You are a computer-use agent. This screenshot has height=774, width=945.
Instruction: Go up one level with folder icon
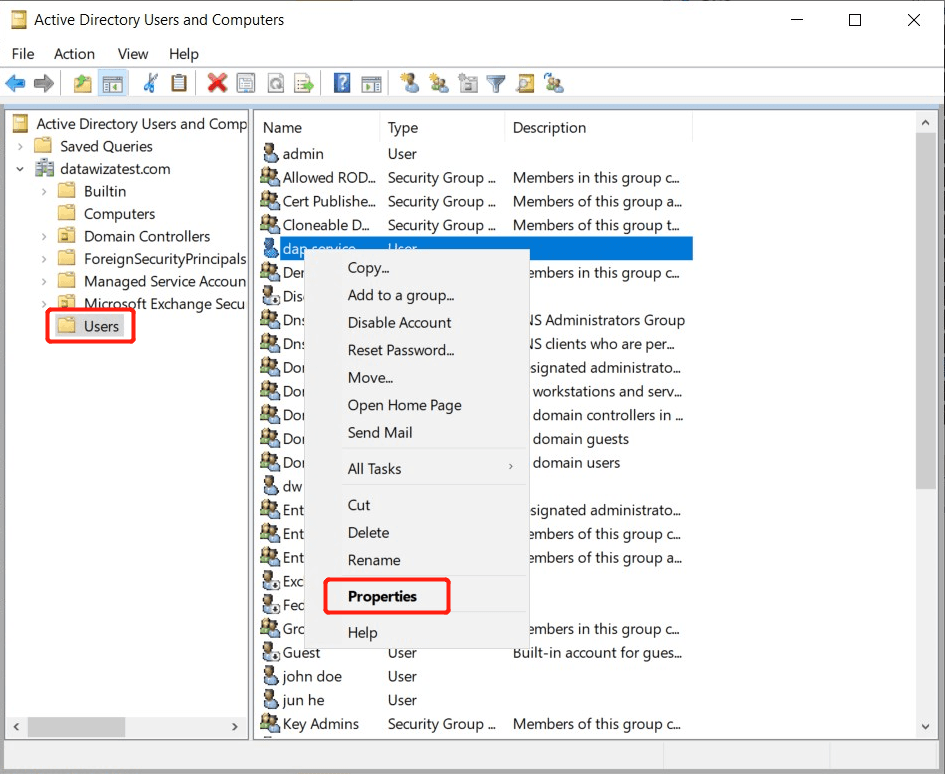[x=83, y=83]
